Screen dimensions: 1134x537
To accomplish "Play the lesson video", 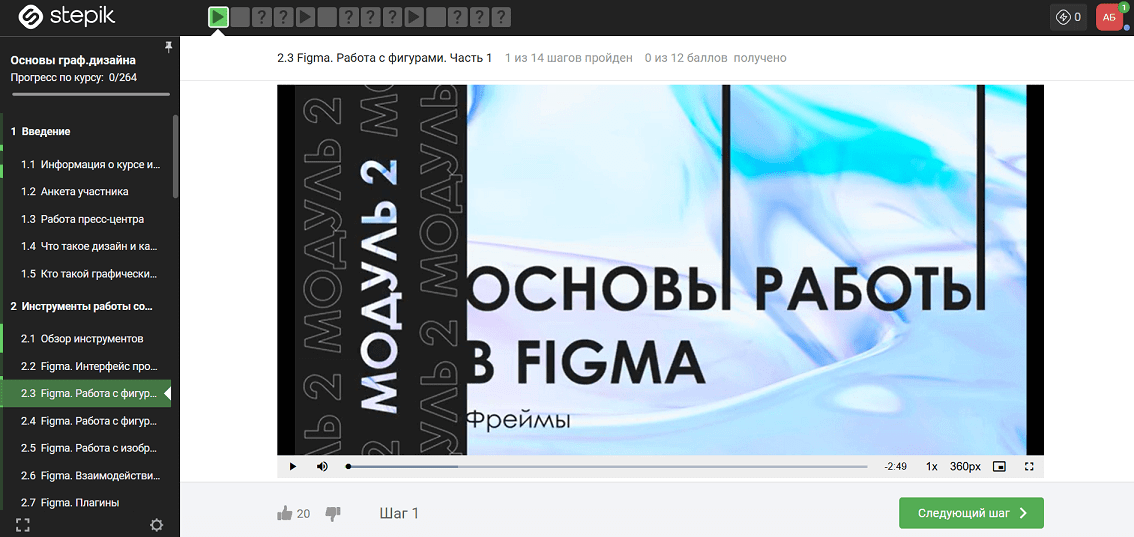I will click(293, 466).
